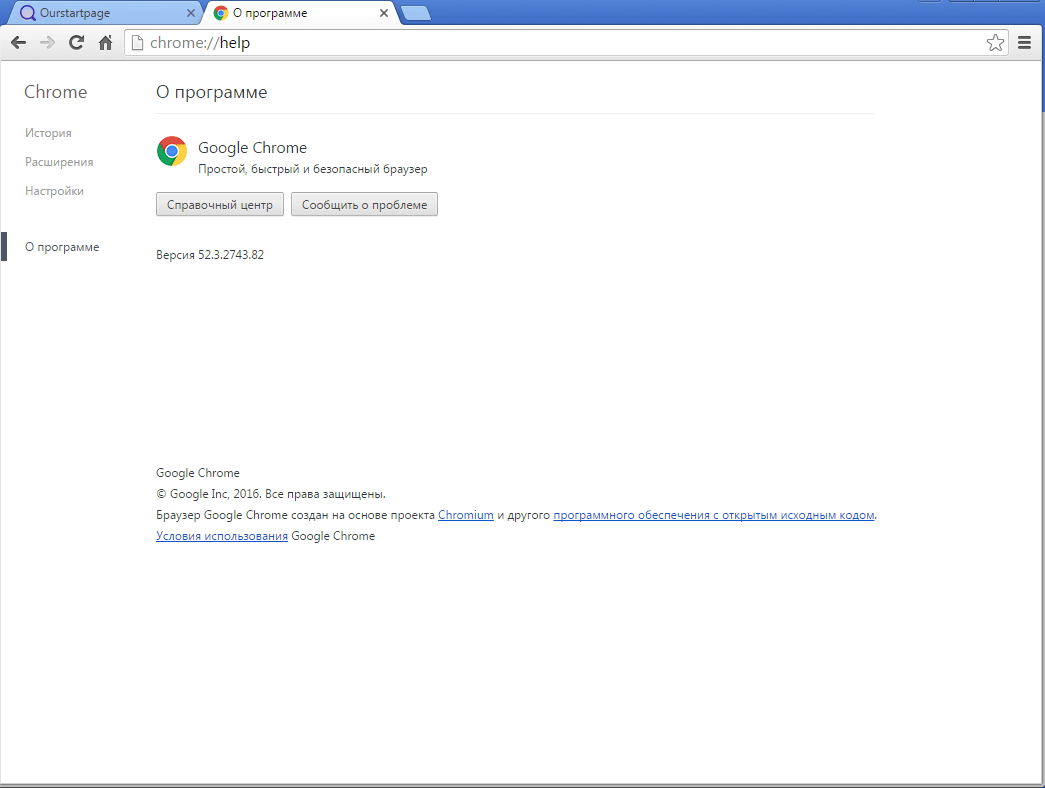
Task: Click the Сообщить о проблеме button
Action: (x=364, y=205)
